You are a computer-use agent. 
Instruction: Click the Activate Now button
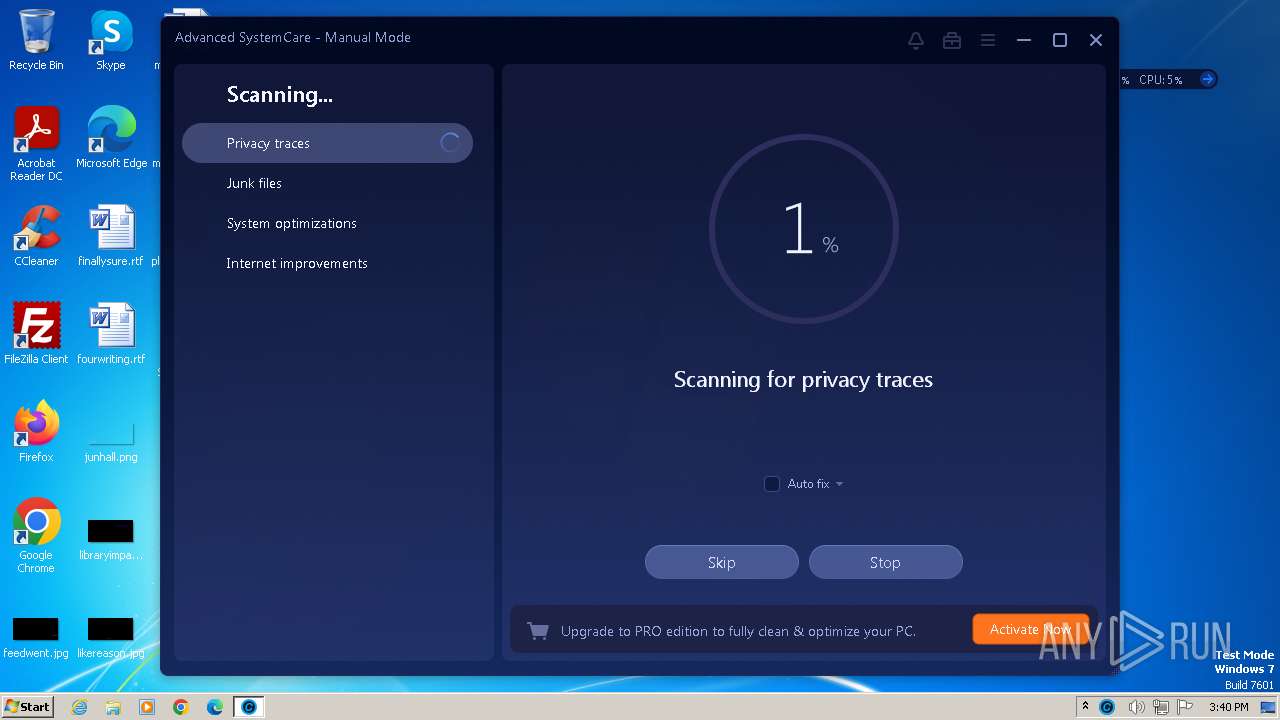click(x=1030, y=629)
